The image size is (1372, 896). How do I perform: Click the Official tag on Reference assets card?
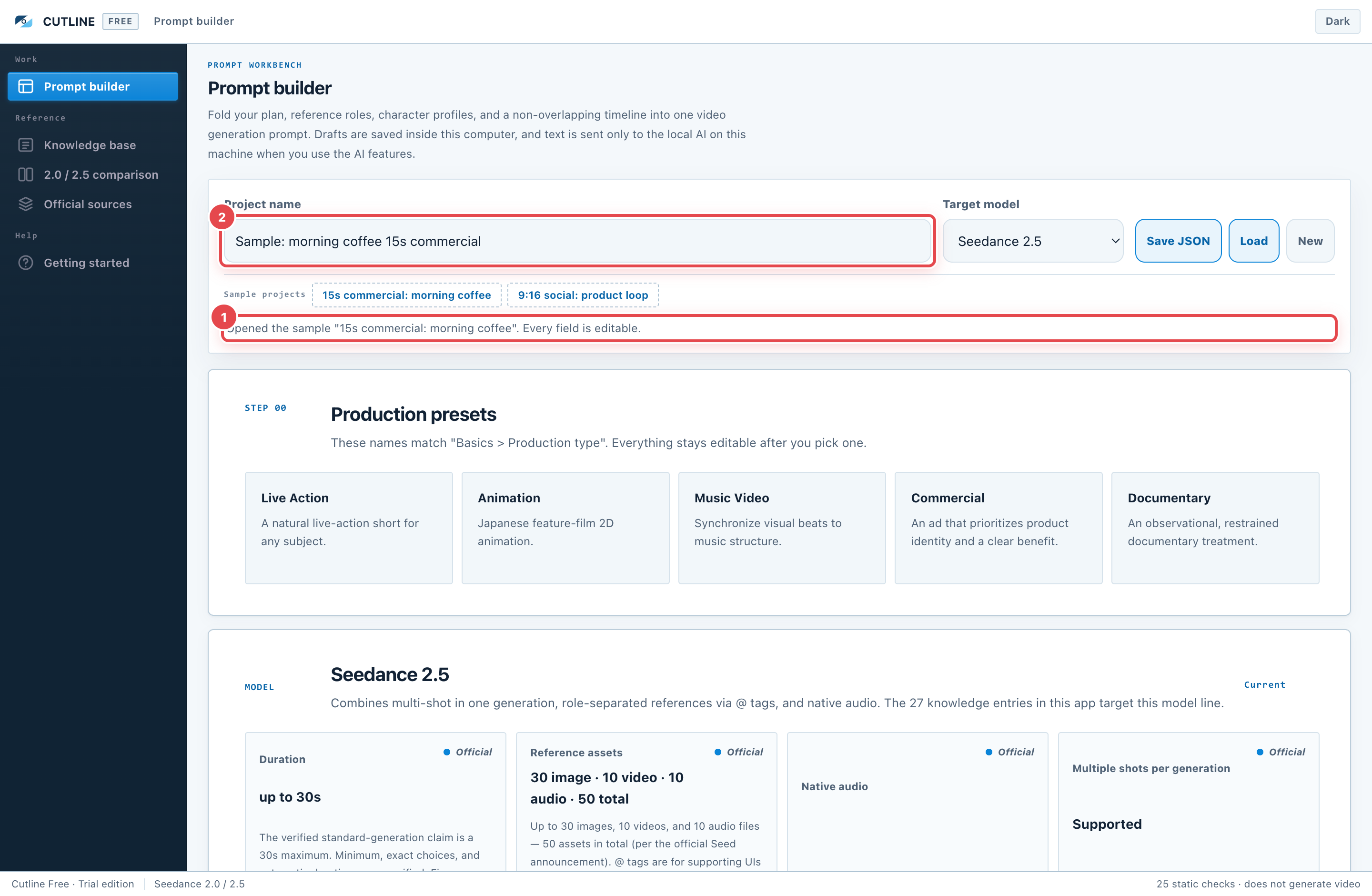pos(738,752)
